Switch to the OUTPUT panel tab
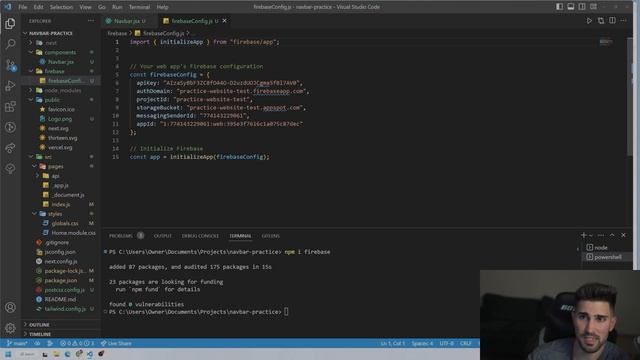The image size is (640, 360). tap(162, 236)
